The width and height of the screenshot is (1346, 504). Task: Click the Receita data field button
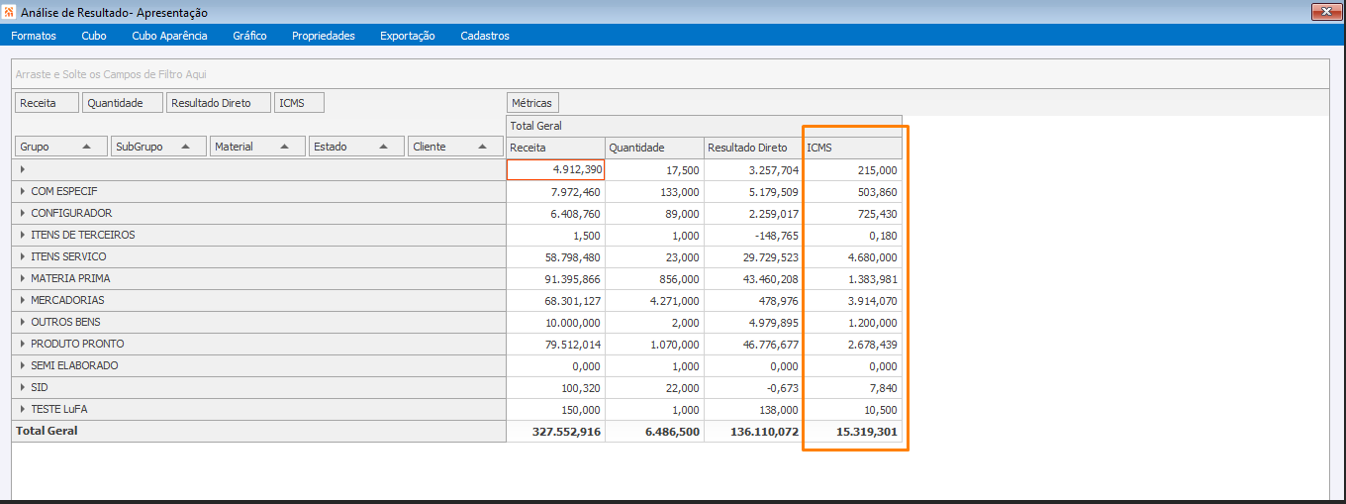[x=47, y=103]
